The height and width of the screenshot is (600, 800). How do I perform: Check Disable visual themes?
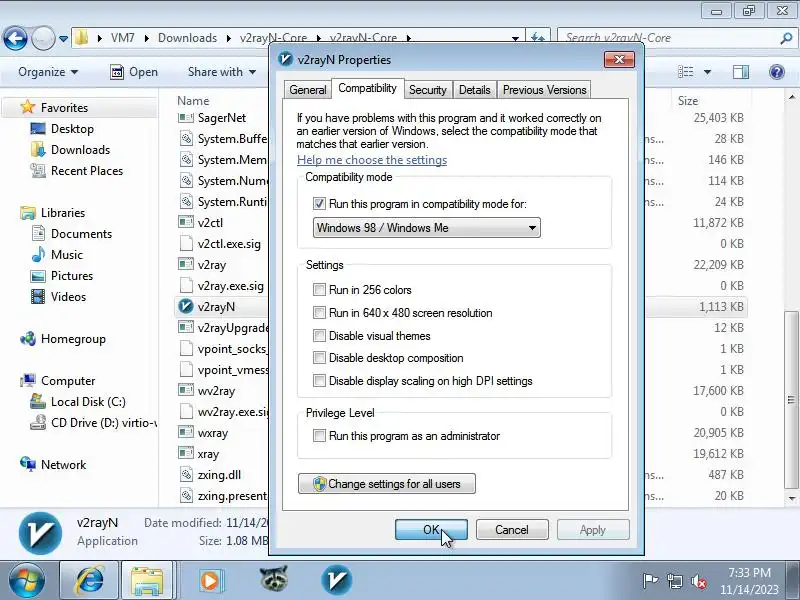click(319, 336)
